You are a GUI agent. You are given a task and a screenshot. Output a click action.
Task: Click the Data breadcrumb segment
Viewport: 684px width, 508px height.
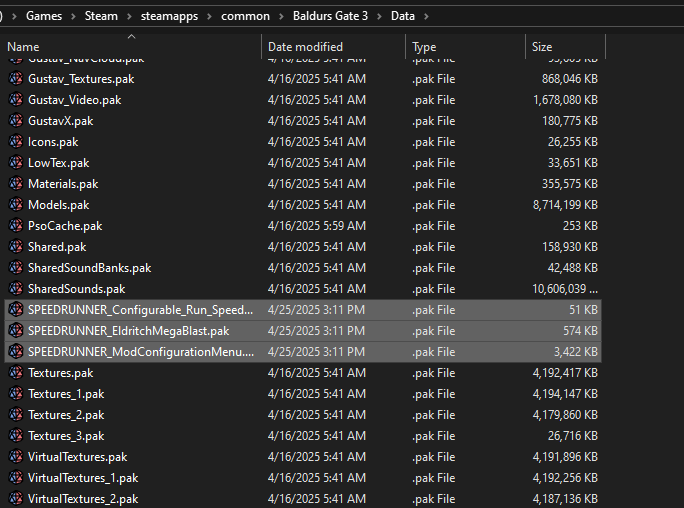click(403, 16)
